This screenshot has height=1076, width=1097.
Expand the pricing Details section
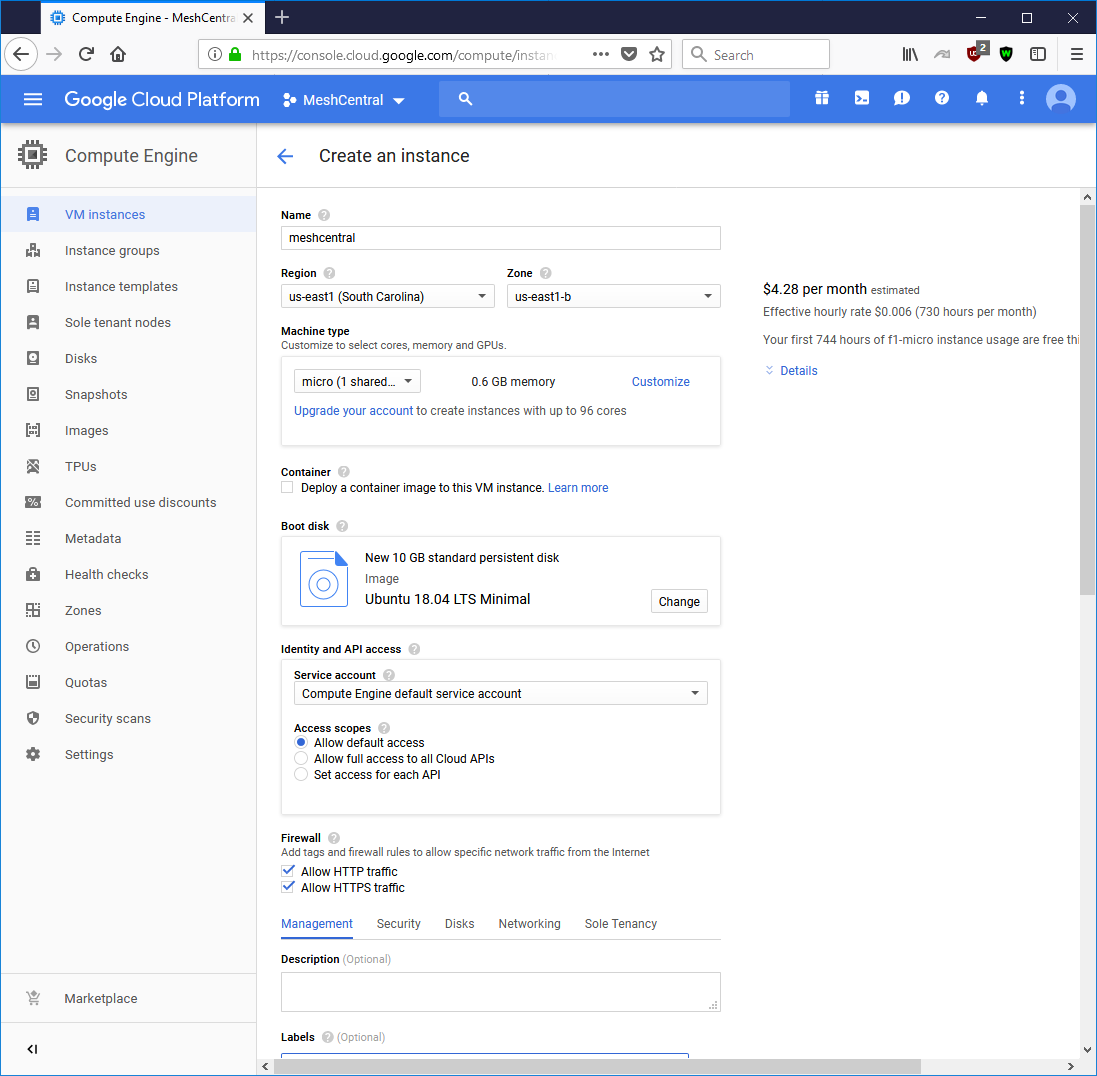(791, 371)
